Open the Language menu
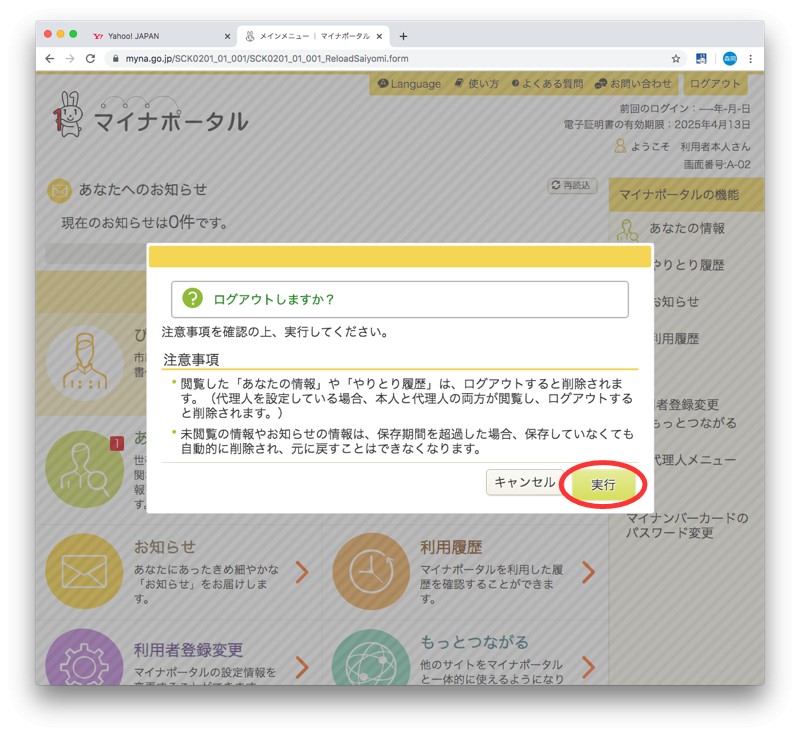The height and width of the screenshot is (736, 800). coord(408,84)
